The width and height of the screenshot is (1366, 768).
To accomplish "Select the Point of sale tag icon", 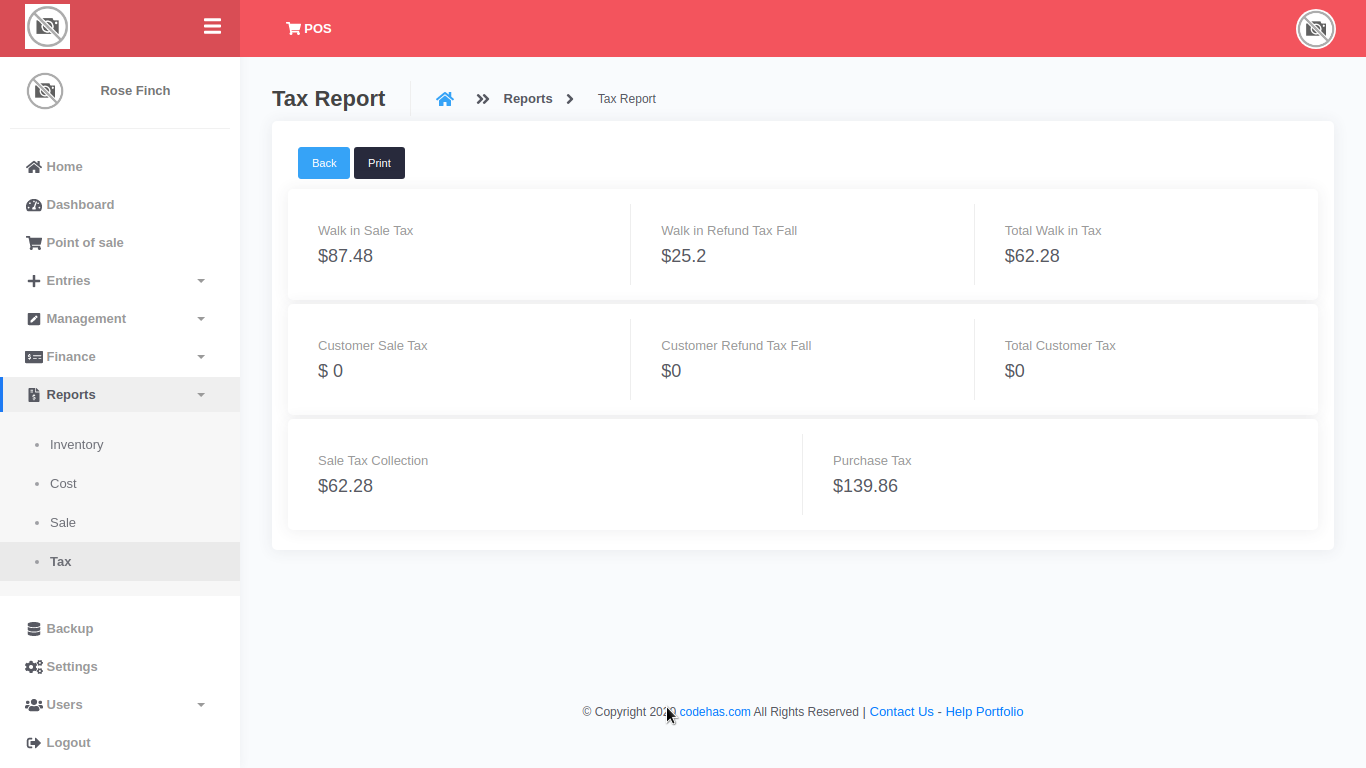I will pyautogui.click(x=34, y=242).
